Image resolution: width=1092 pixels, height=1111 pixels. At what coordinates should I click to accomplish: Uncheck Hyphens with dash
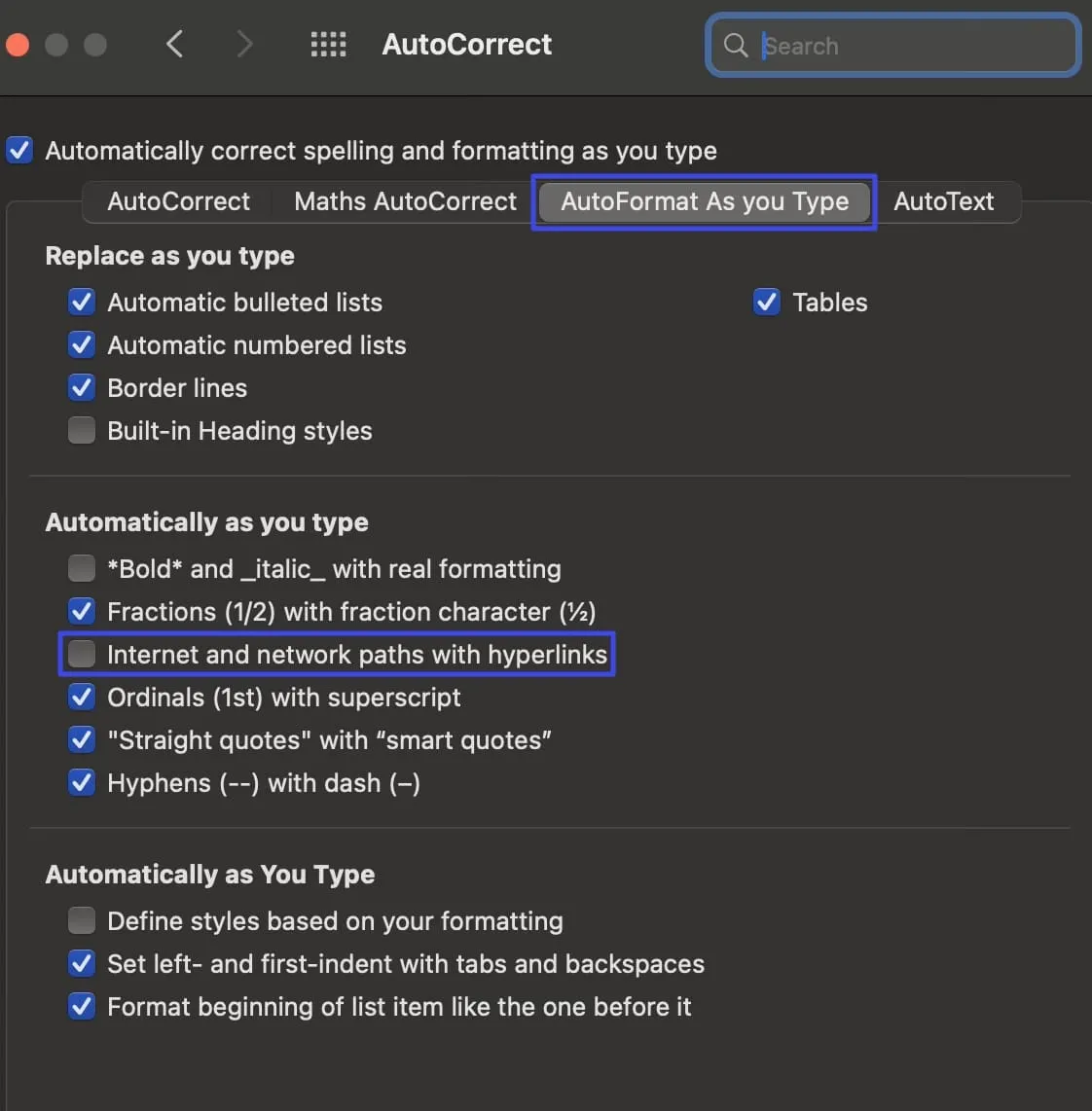82,782
